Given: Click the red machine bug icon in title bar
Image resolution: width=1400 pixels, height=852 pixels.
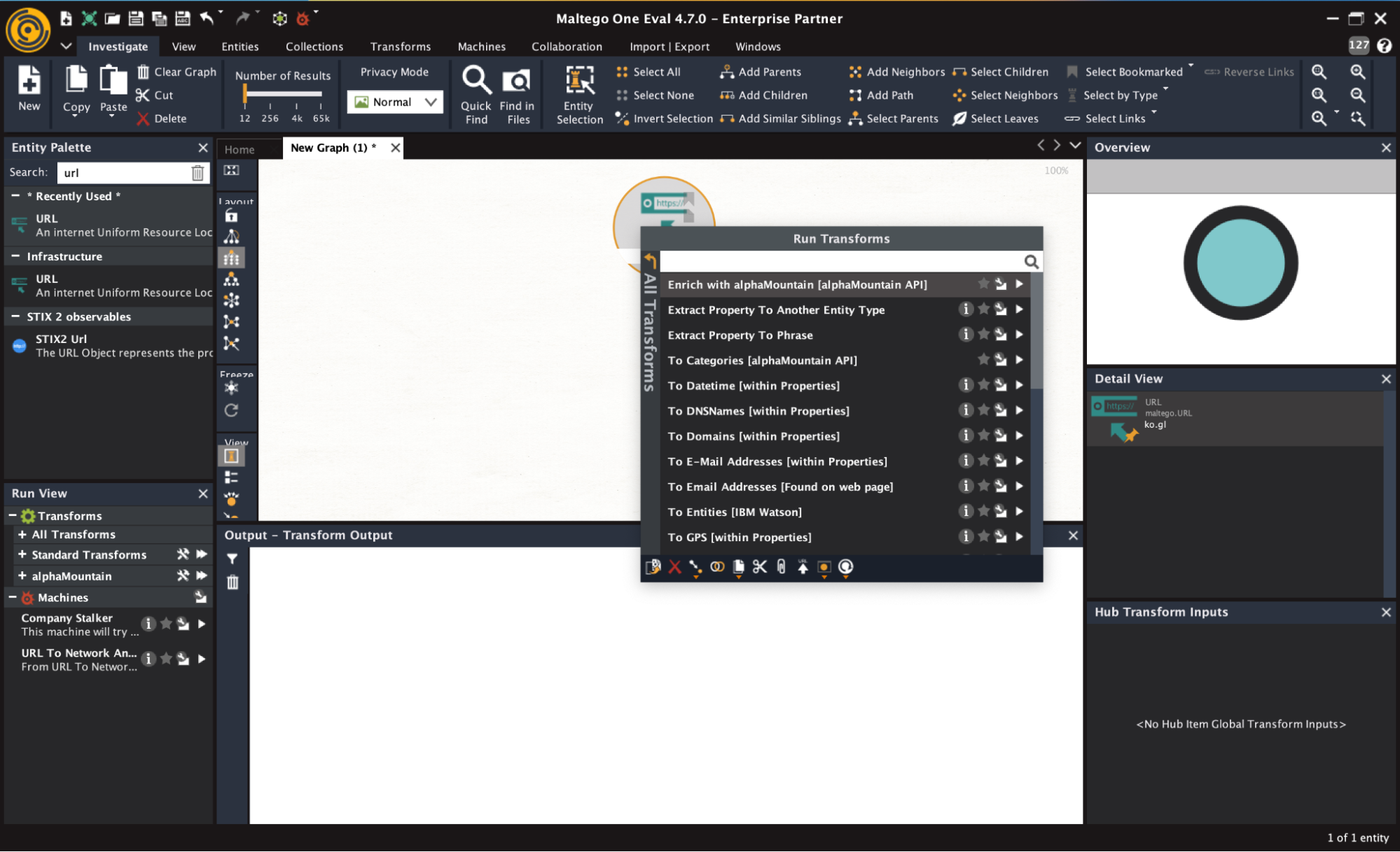Looking at the screenshot, I should point(303,18).
